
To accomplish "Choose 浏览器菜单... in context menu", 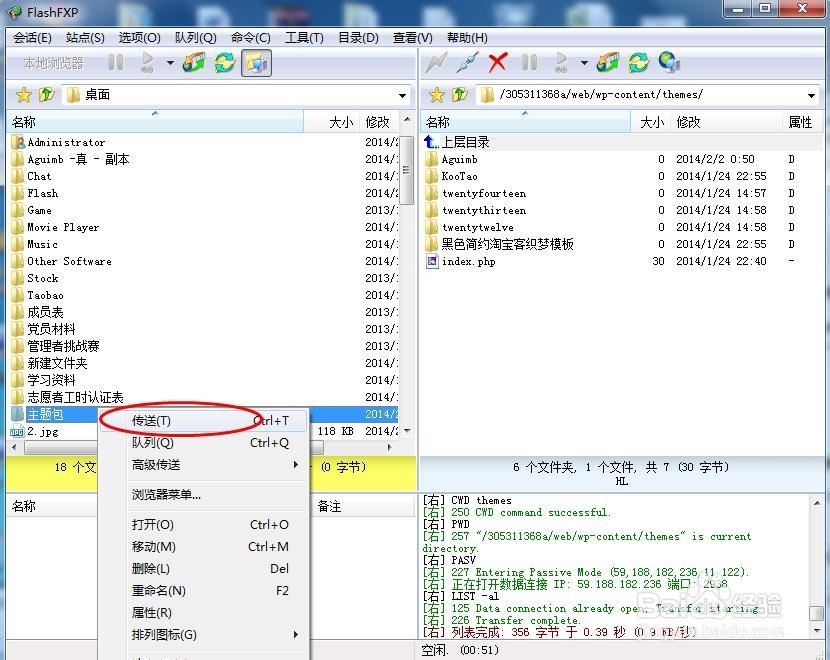I will [x=204, y=494].
